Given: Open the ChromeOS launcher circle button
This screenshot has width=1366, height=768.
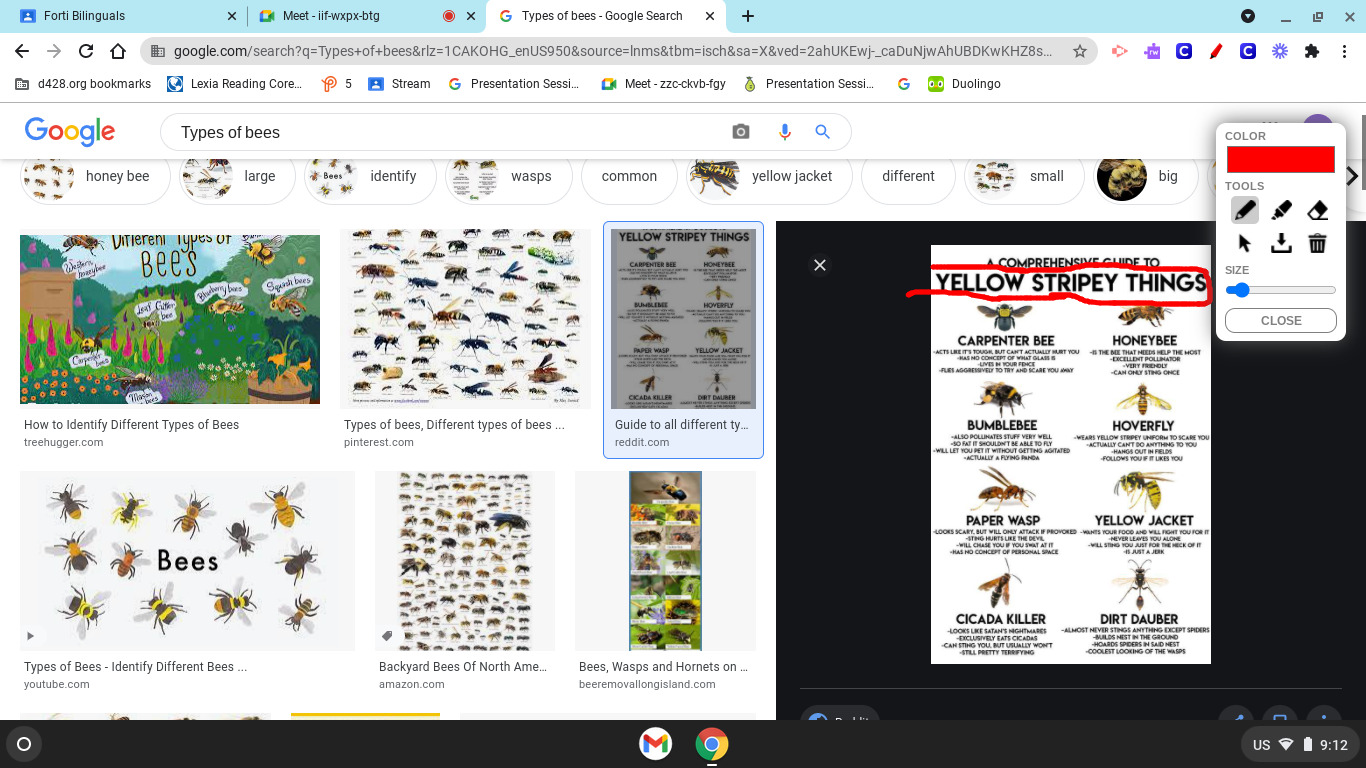Looking at the screenshot, I should tap(24, 744).
